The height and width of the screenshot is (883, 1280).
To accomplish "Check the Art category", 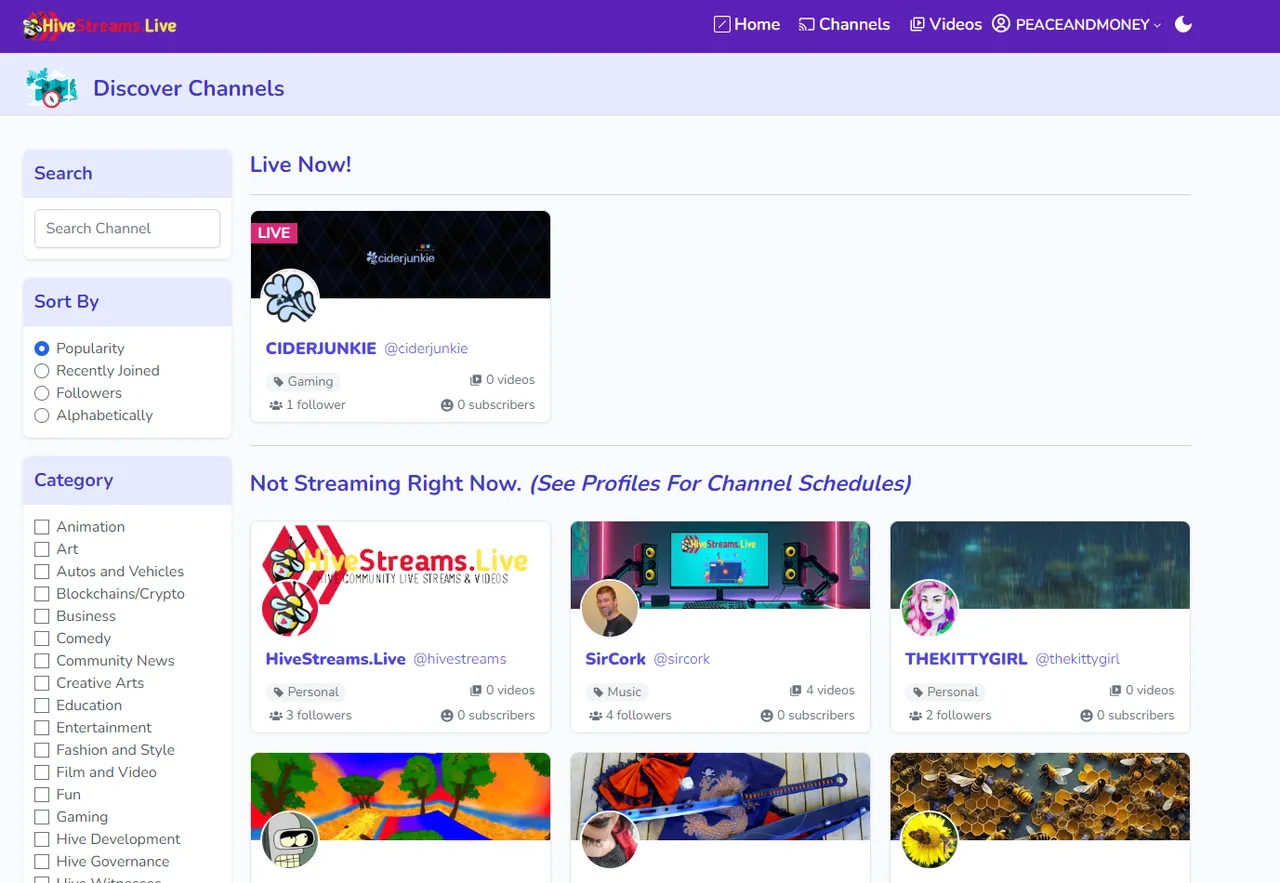I will tap(42, 549).
